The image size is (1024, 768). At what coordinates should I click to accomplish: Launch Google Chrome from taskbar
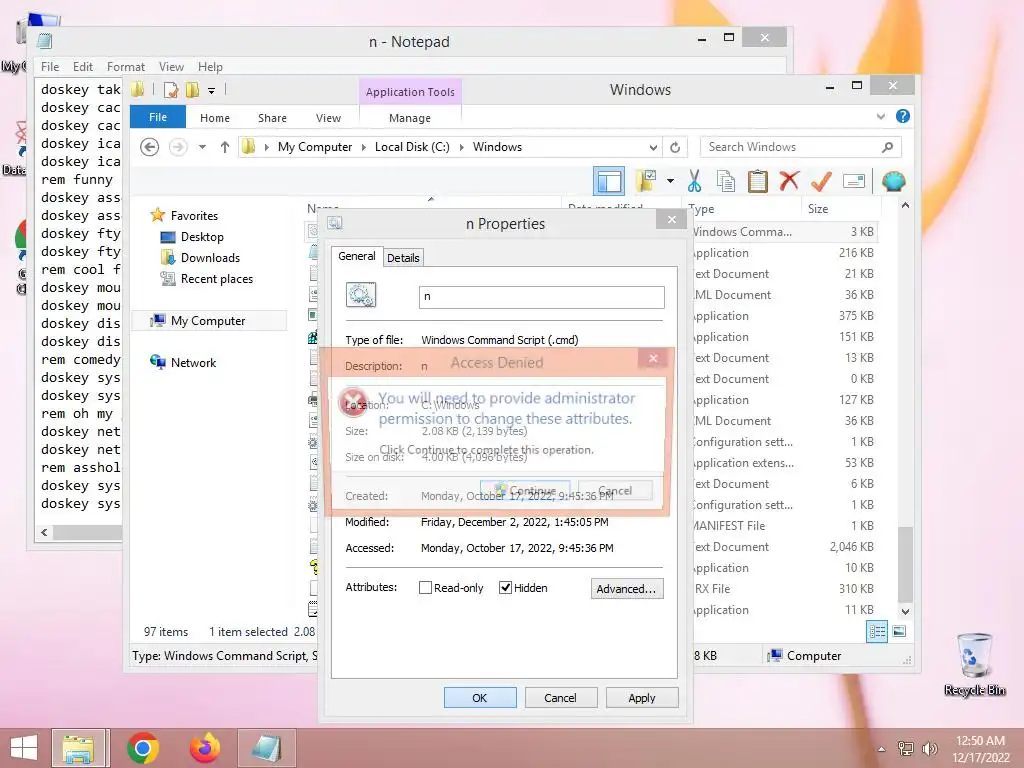pos(143,748)
